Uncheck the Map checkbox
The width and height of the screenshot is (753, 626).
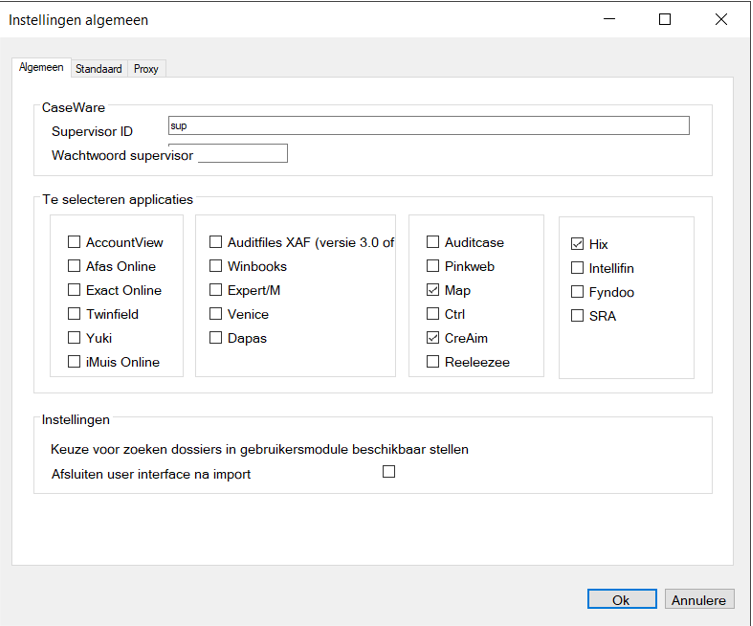coord(433,289)
